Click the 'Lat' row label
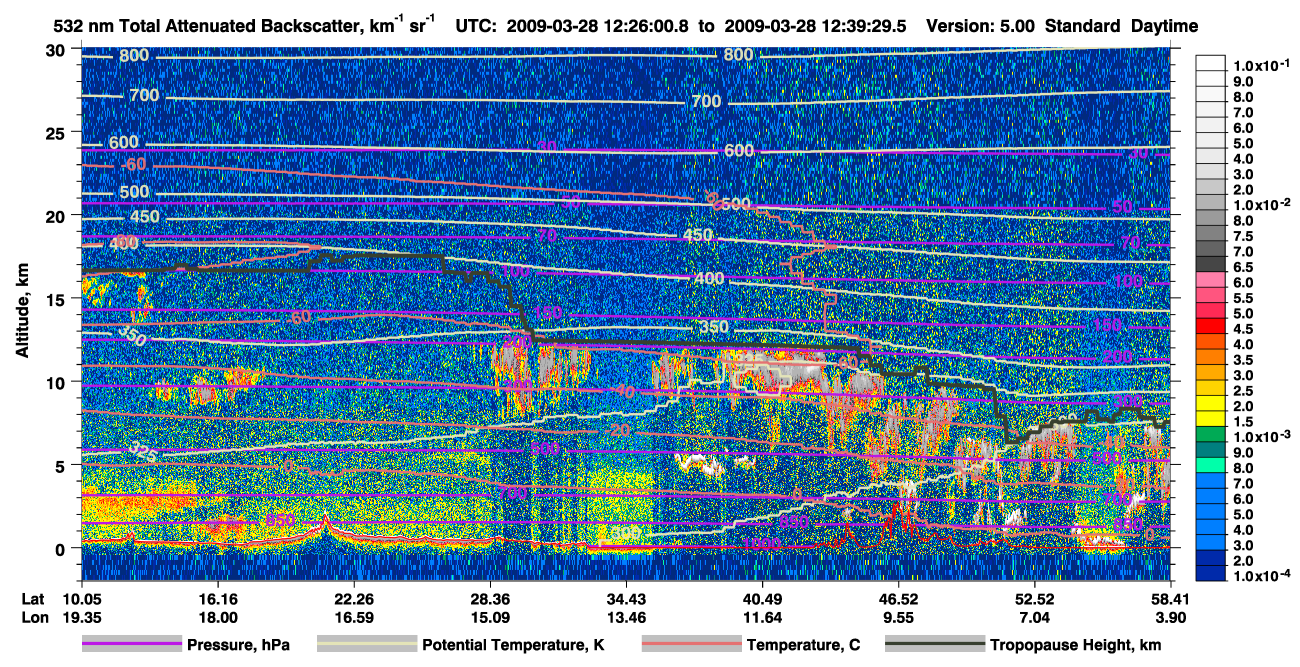The width and height of the screenshot is (1300, 667). pyautogui.click(x=33, y=600)
